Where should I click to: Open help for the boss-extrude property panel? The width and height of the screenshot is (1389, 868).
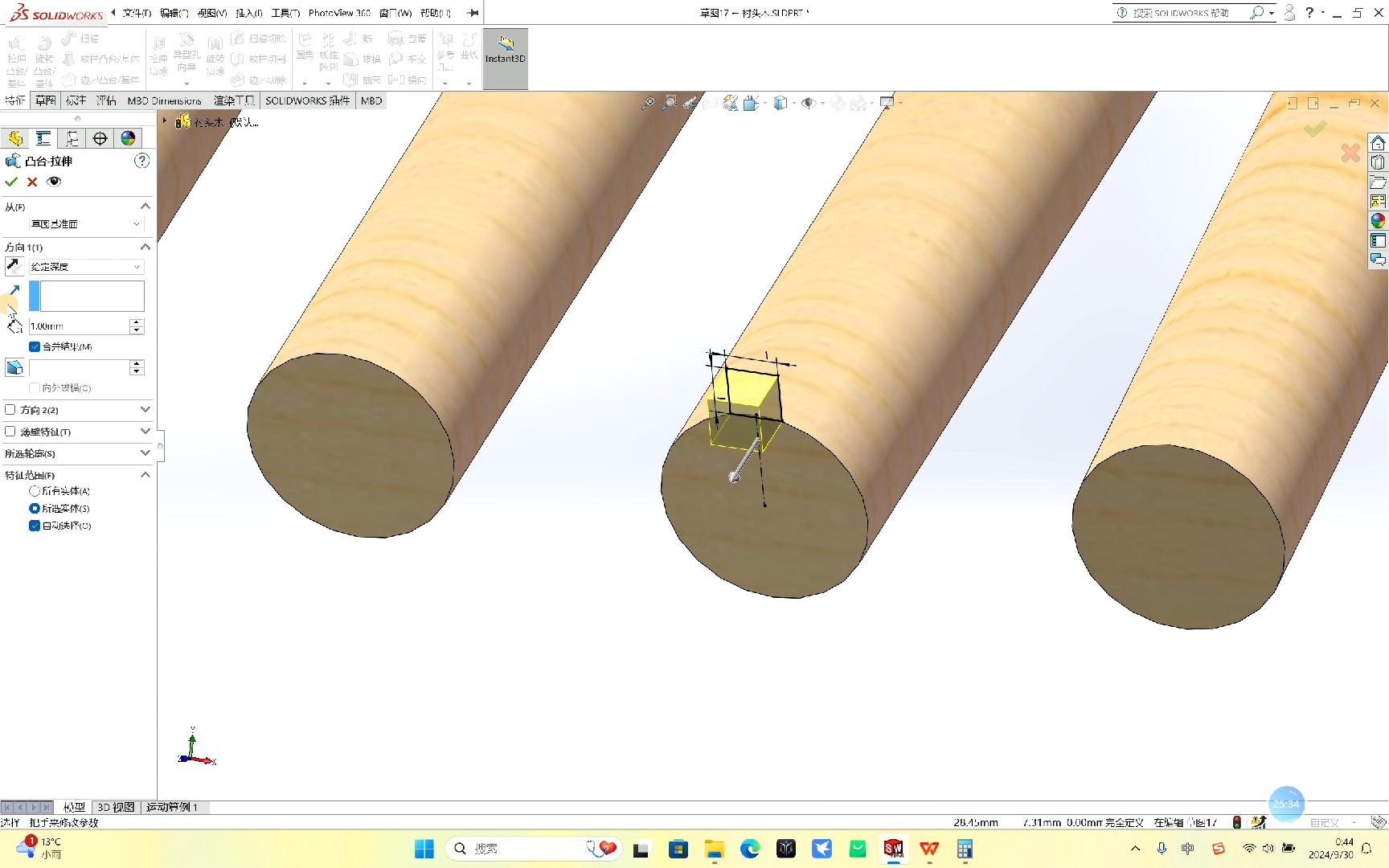tap(141, 161)
